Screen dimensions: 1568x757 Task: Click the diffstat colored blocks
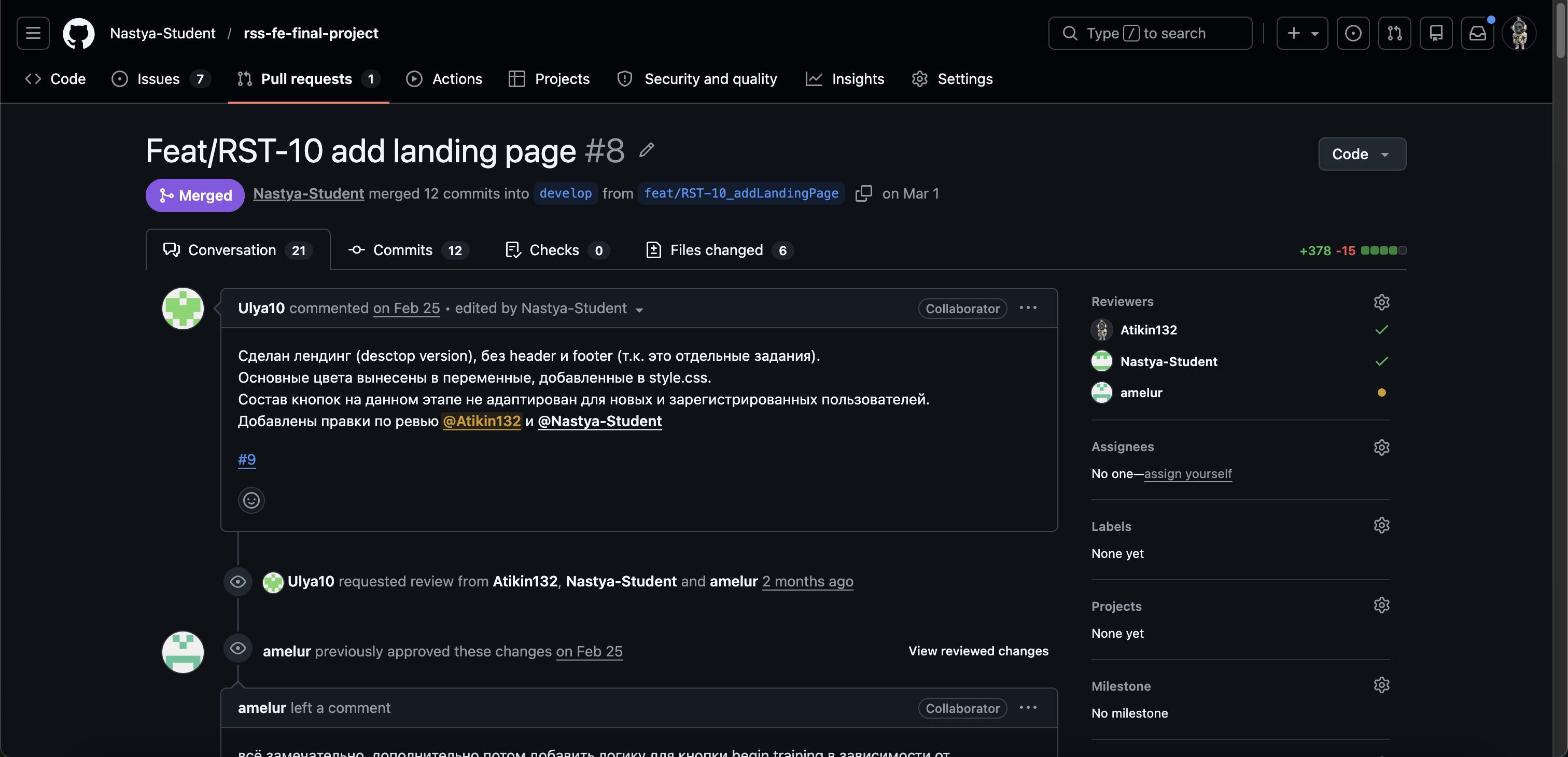click(1382, 250)
